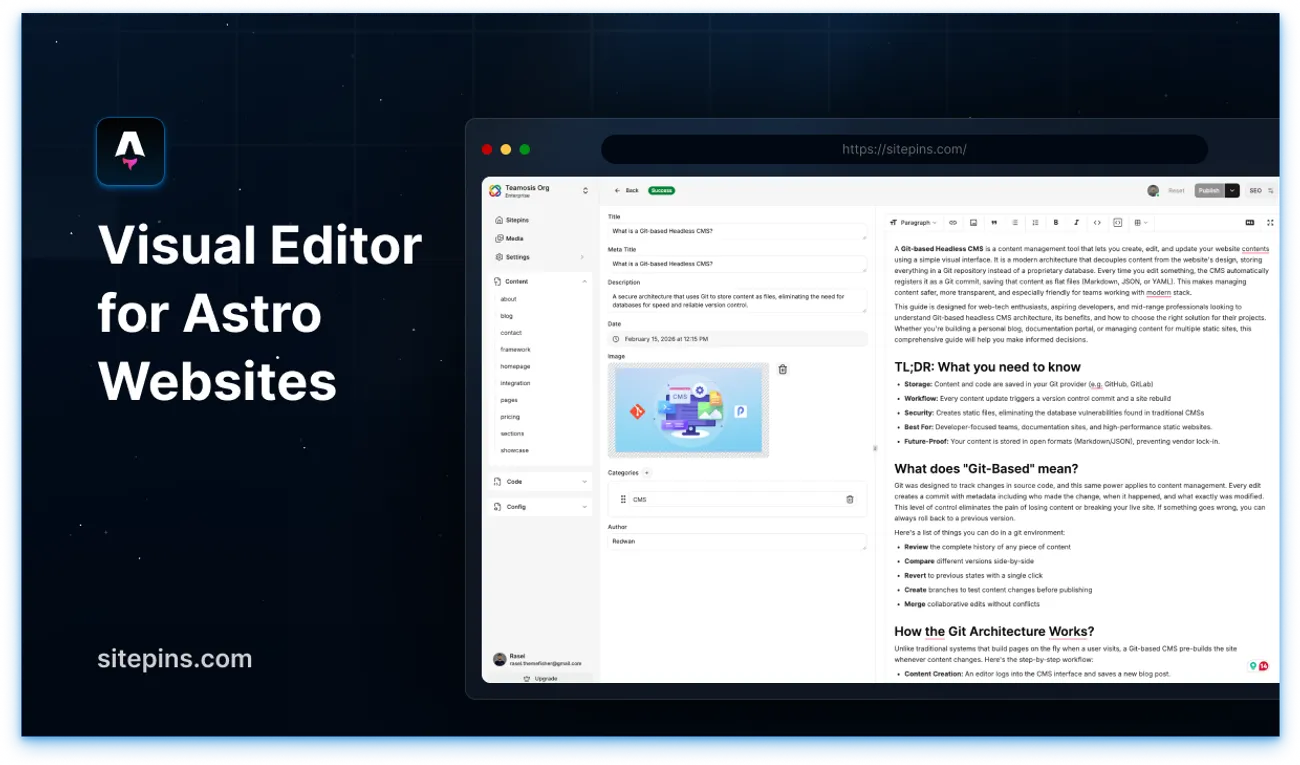Open the Paragraph style dropdown

point(917,222)
